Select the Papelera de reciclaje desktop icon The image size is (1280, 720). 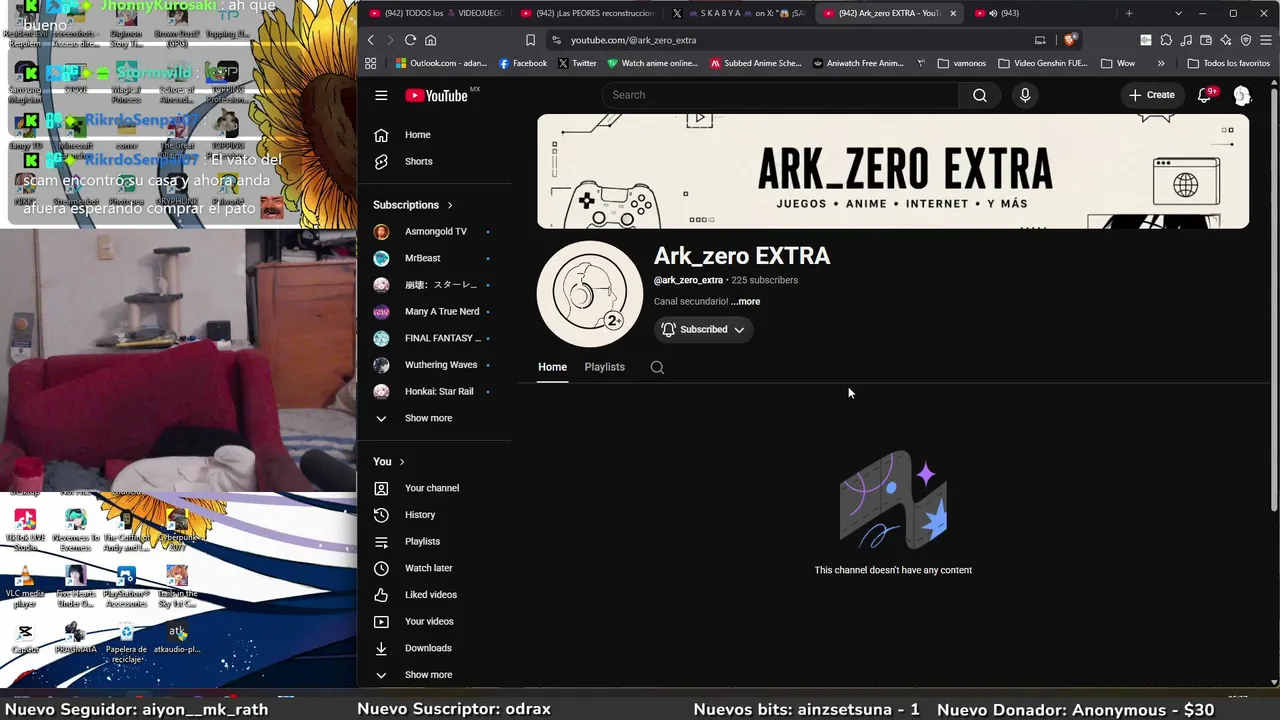pos(126,642)
